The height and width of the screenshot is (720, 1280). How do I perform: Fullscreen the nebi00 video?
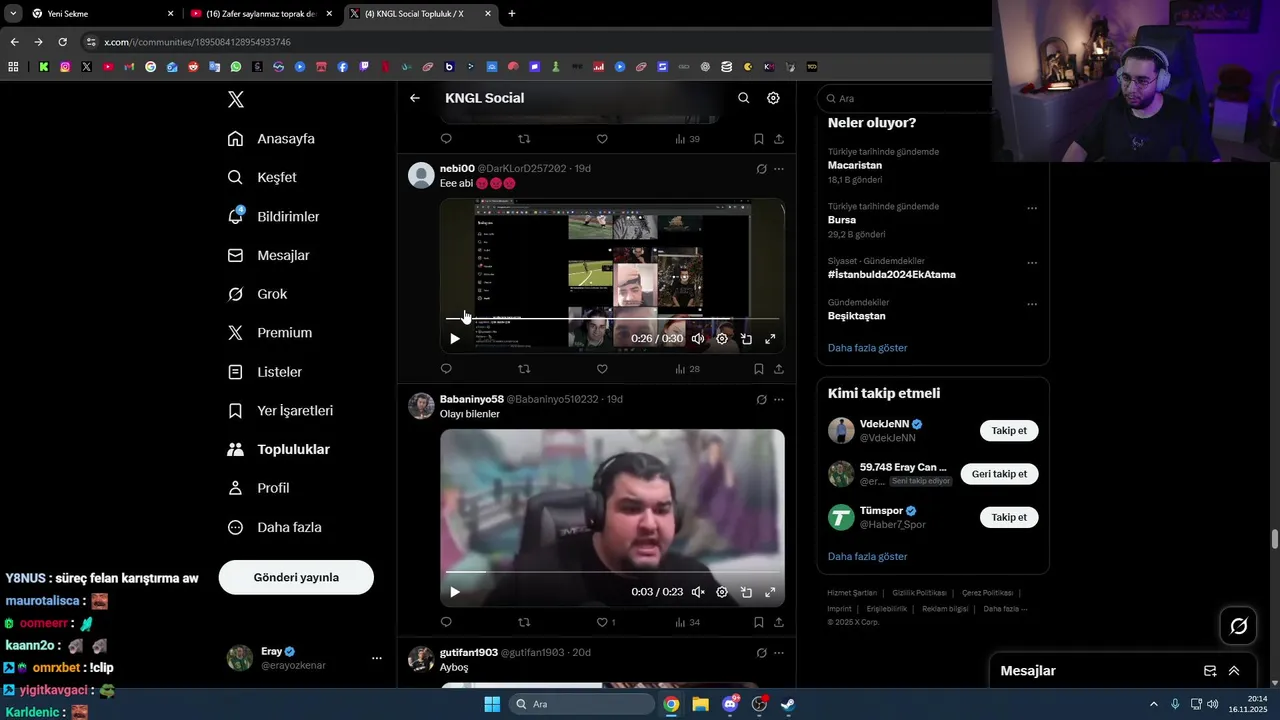[770, 339]
